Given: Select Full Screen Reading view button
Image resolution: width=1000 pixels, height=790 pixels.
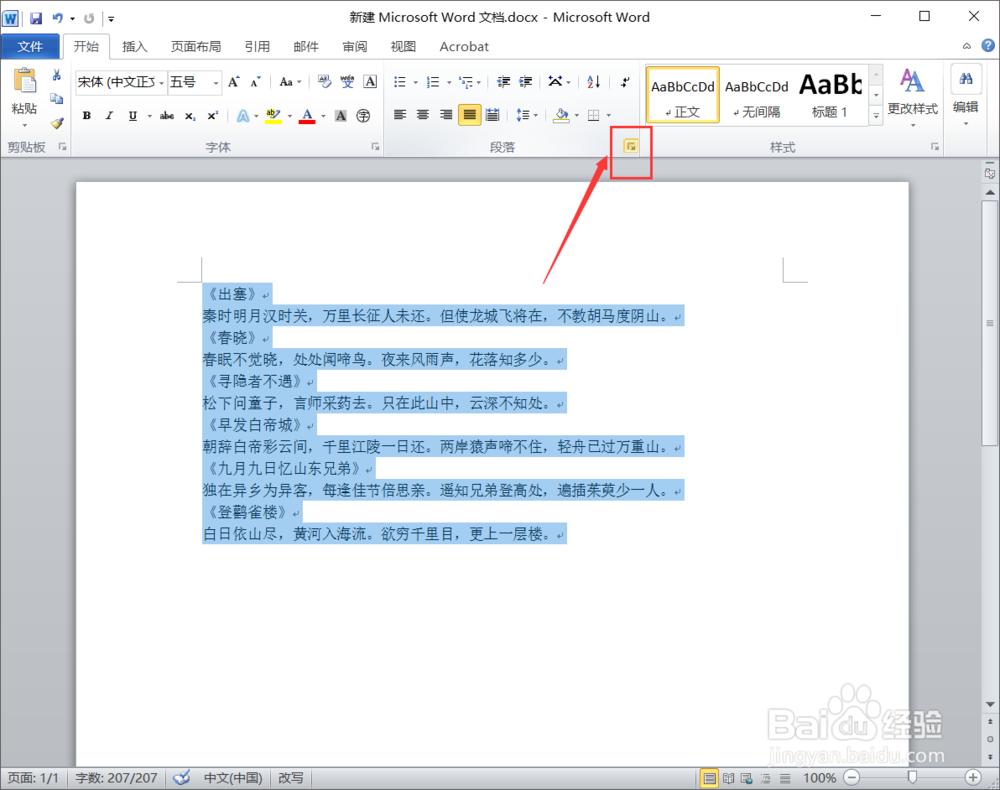Looking at the screenshot, I should tap(728, 778).
